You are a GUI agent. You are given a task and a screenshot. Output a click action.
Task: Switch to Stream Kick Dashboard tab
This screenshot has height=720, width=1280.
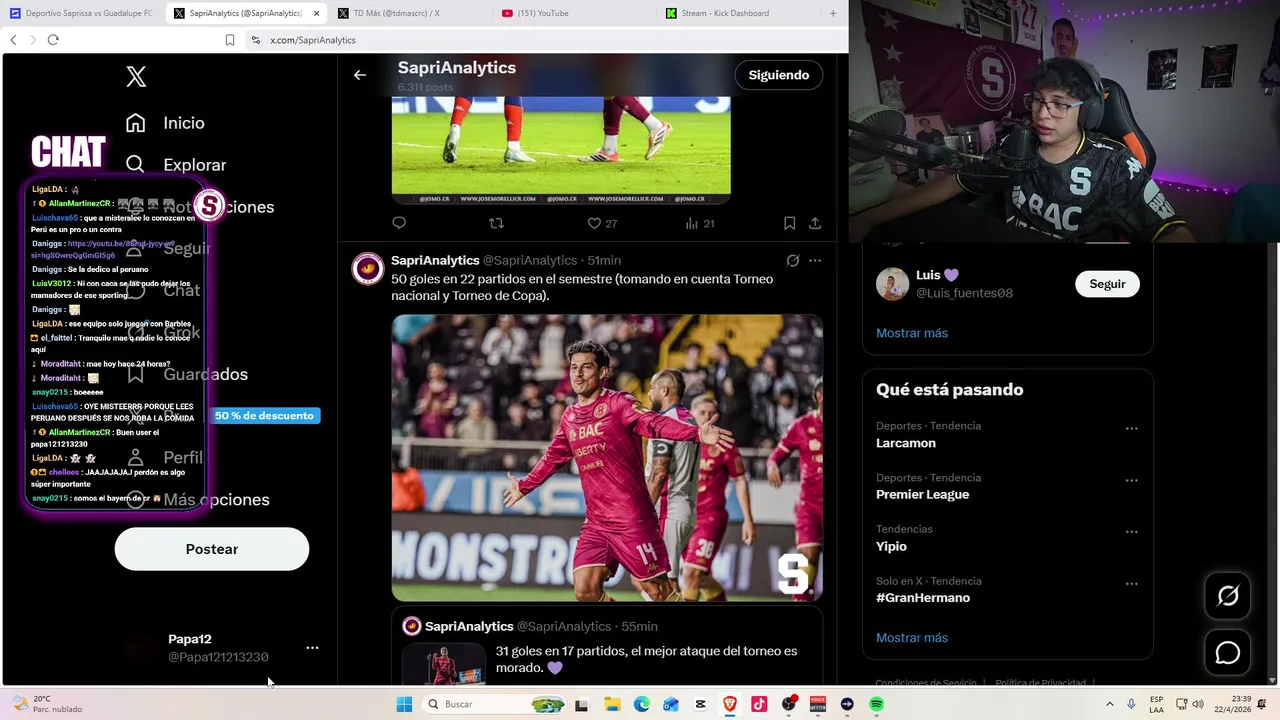(737, 13)
